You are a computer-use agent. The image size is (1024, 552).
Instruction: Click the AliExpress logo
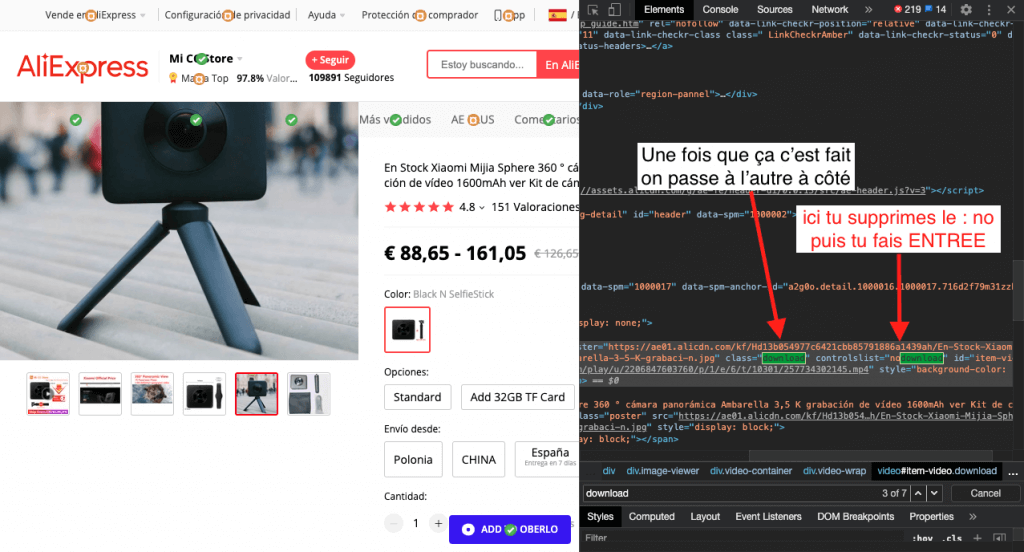[82, 67]
